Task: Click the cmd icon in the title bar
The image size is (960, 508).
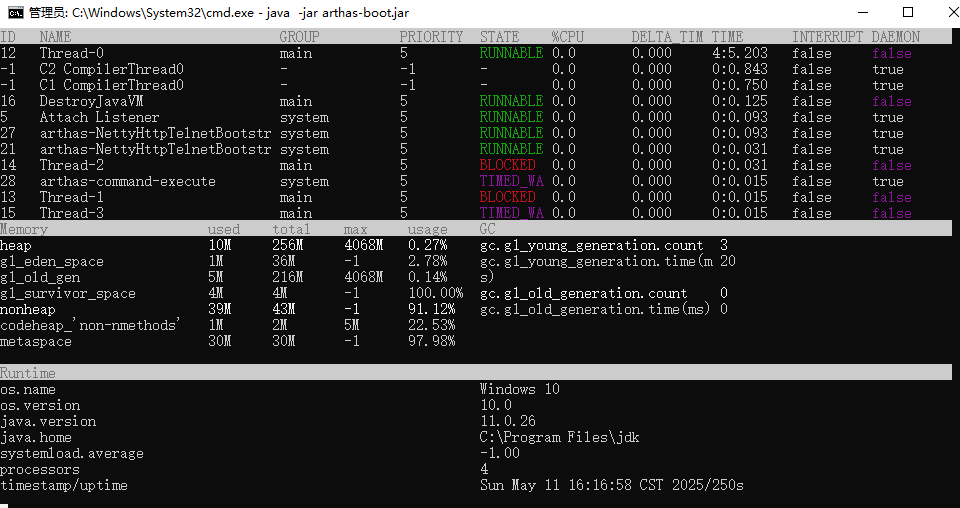Action: coord(15,13)
